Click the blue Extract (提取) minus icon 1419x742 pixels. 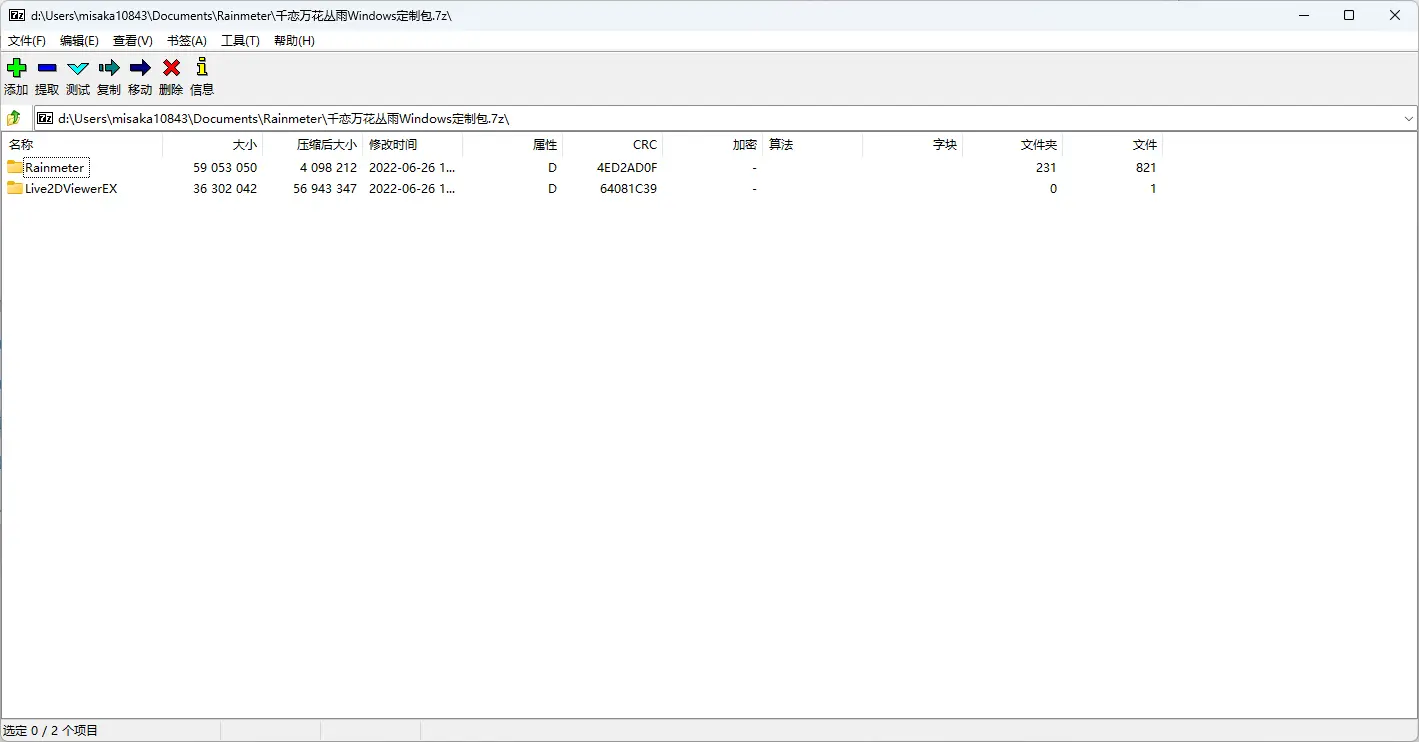coord(47,69)
